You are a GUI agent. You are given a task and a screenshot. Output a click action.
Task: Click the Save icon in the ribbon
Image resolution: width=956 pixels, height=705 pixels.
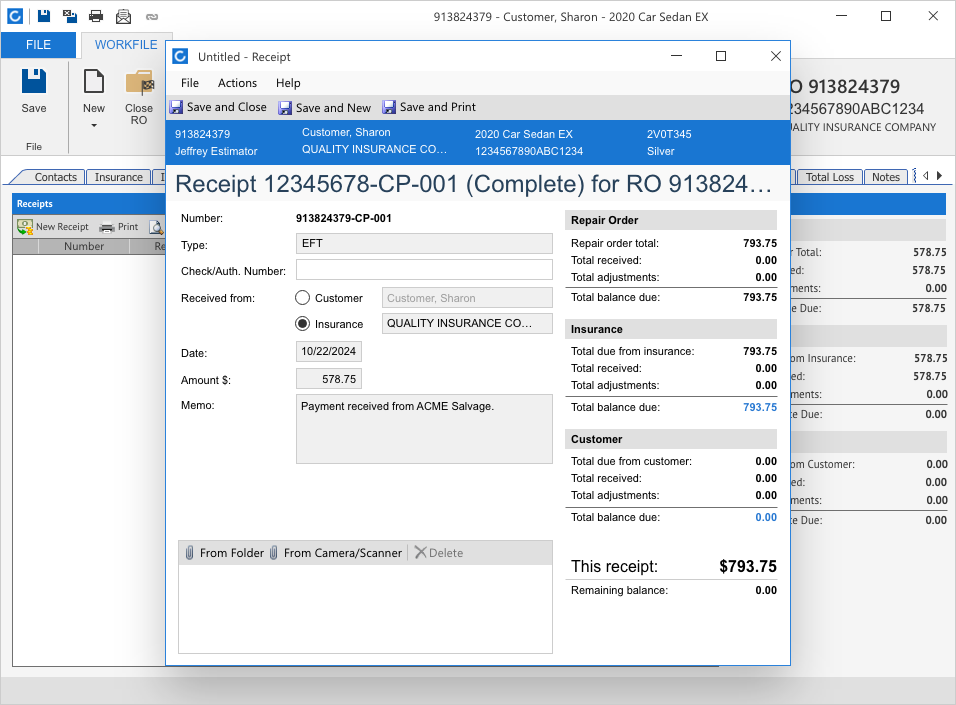coord(34,83)
